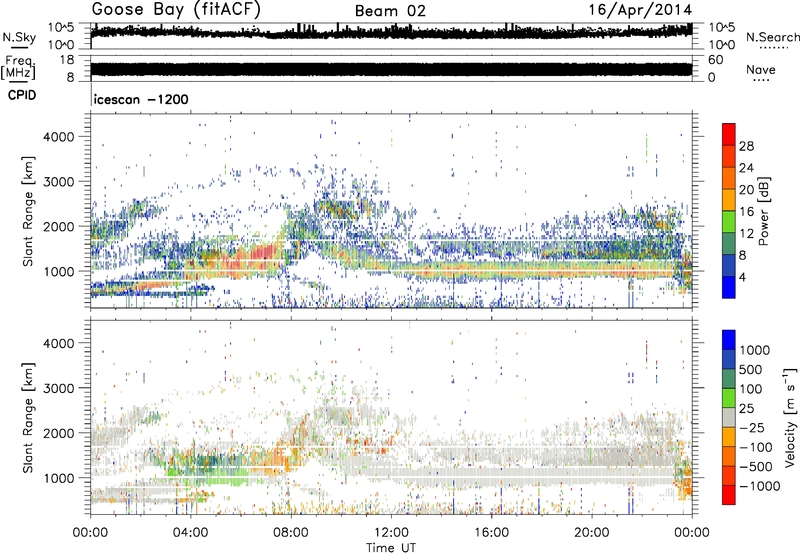The image size is (800, 554).
Task: Click the 'N.Search' label
Action: point(772,37)
